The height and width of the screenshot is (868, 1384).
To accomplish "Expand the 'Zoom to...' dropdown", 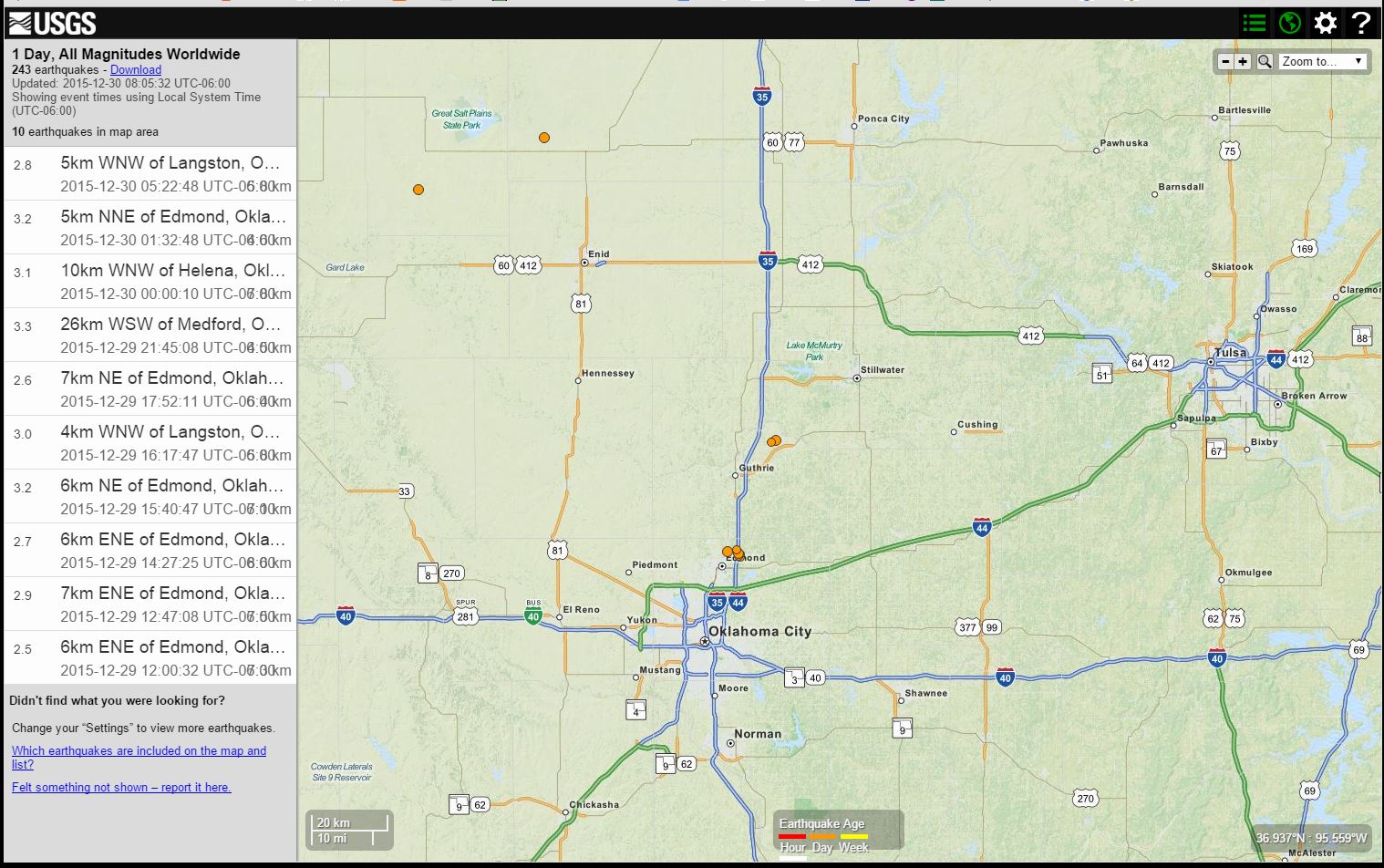I will pos(1321,61).
